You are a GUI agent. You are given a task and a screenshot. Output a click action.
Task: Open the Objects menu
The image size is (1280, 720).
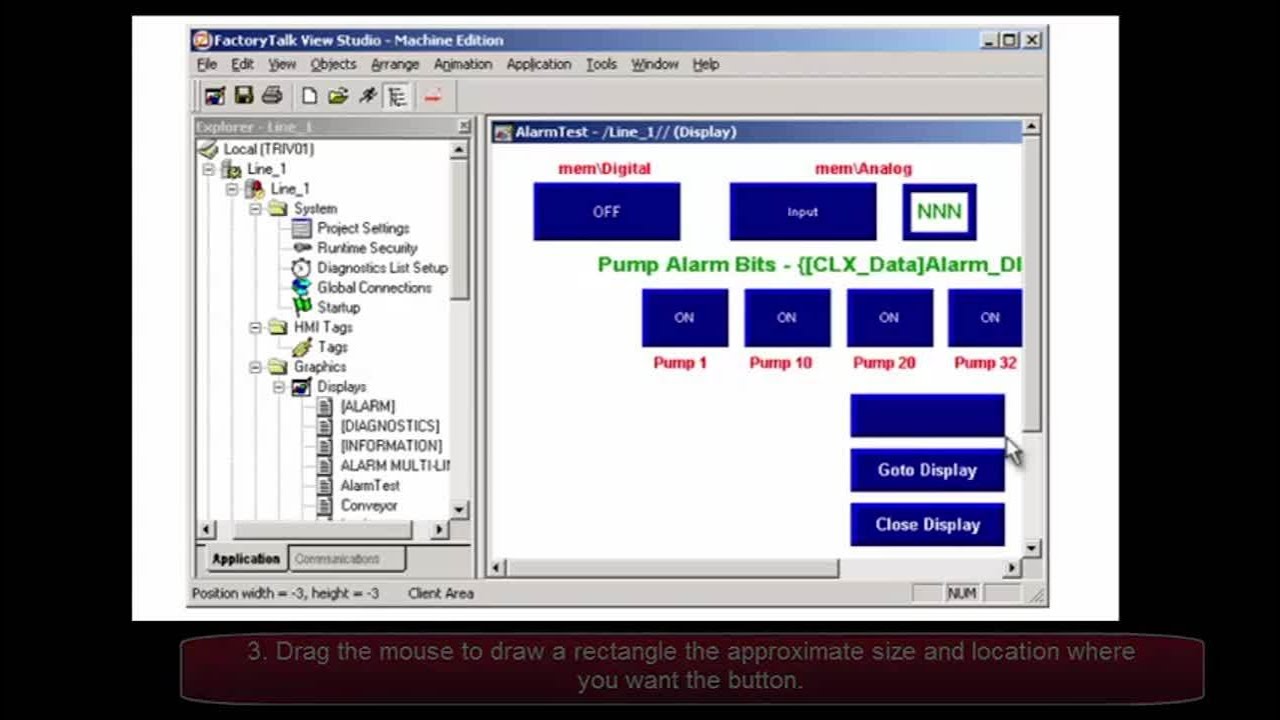click(333, 64)
